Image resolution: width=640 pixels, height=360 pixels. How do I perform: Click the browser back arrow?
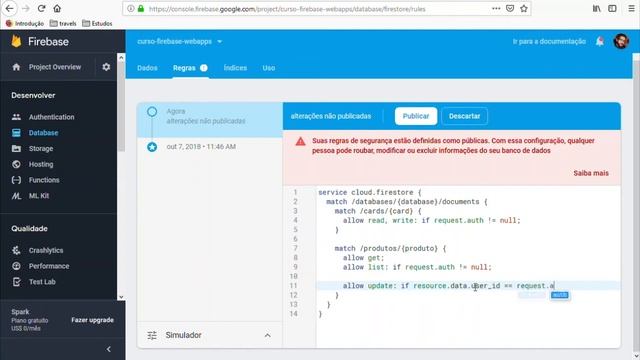9,9
